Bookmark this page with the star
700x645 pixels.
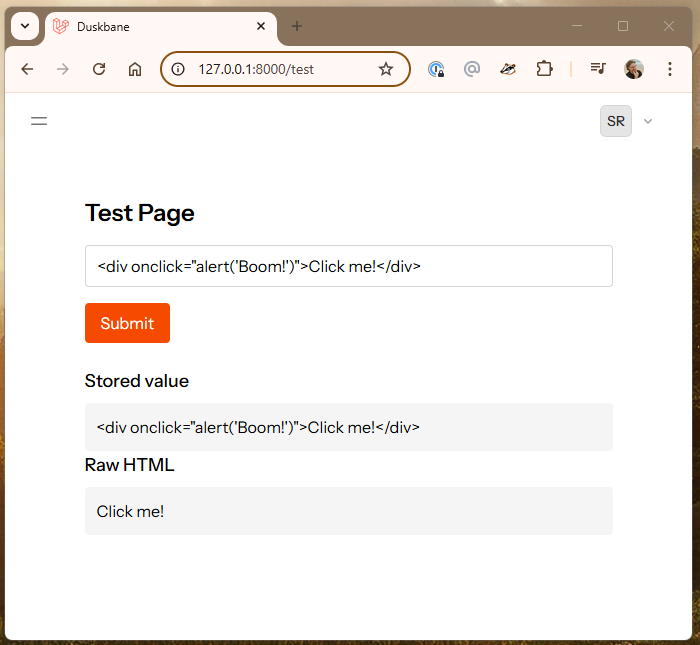coord(386,69)
